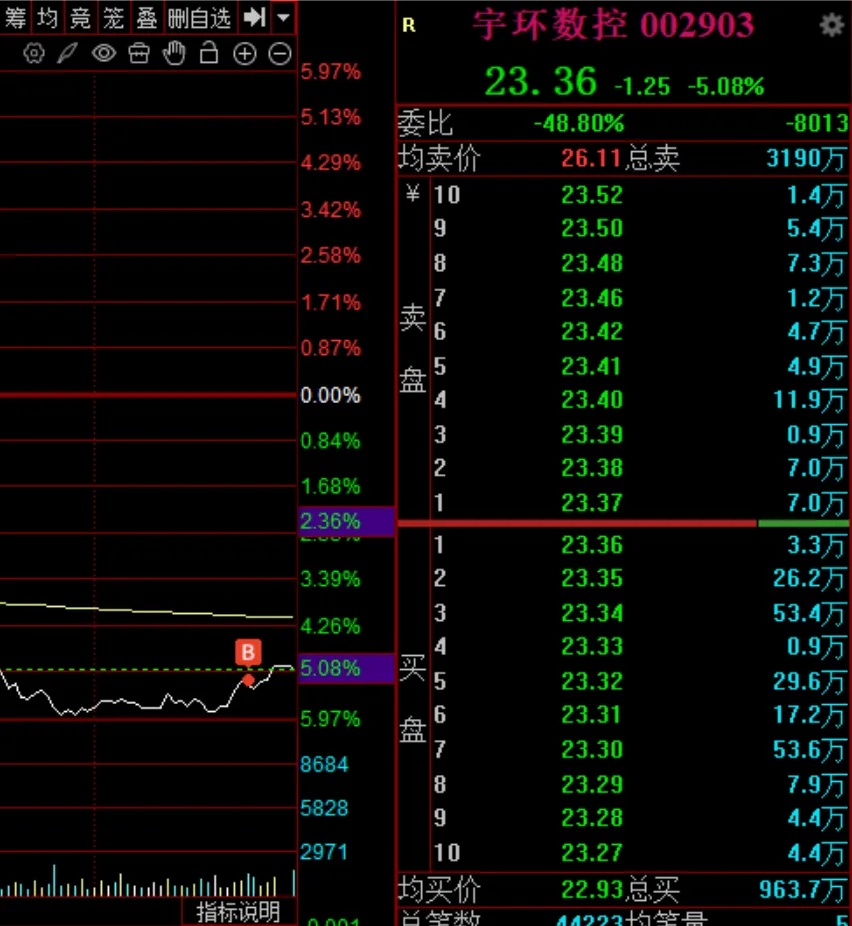This screenshot has height=926, width=852.
Task: Click 删自选 to remove from watchlist
Action: 199,17
